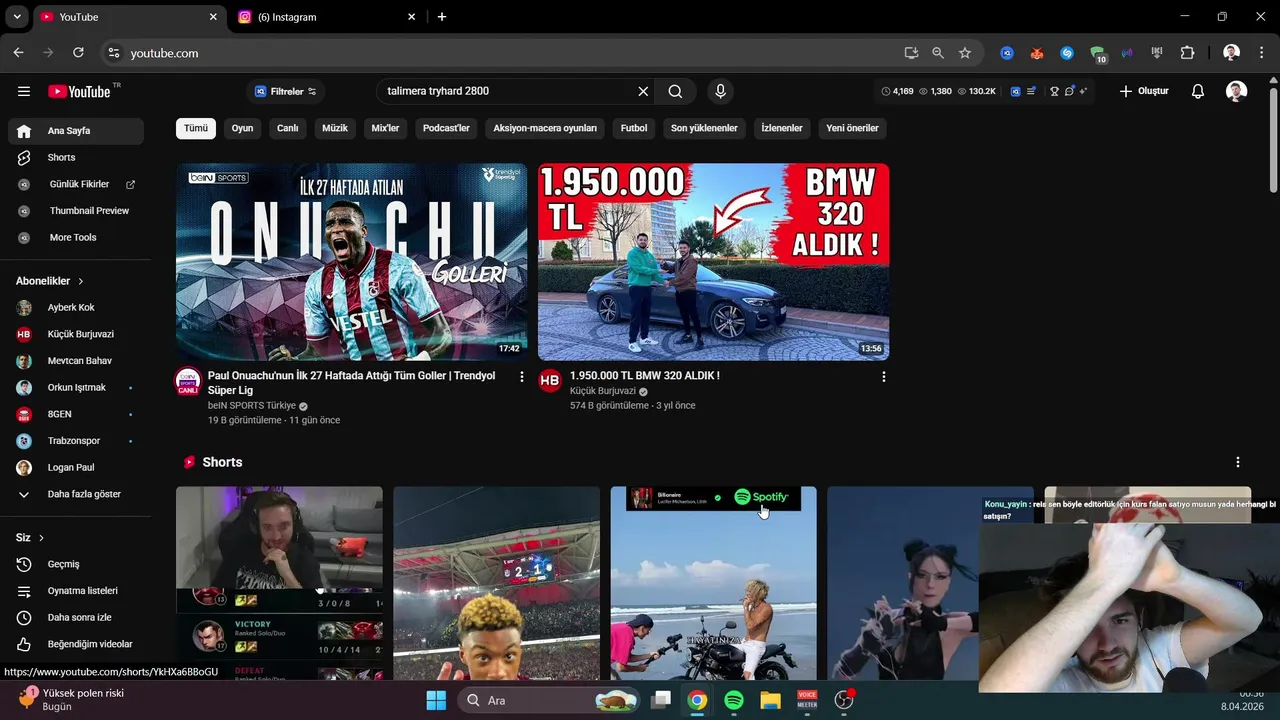Select the Aksiyon-macera oyunları chip
1280x720 pixels.
pyautogui.click(x=545, y=128)
